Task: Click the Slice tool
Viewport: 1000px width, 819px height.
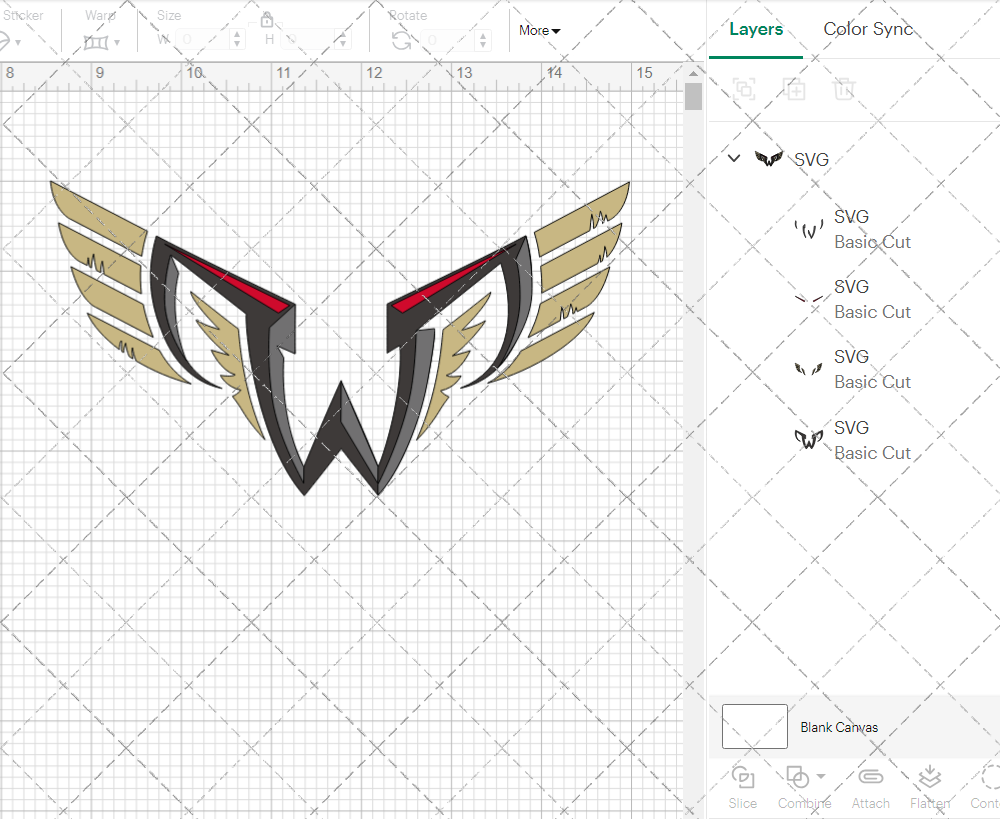Action: click(743, 787)
